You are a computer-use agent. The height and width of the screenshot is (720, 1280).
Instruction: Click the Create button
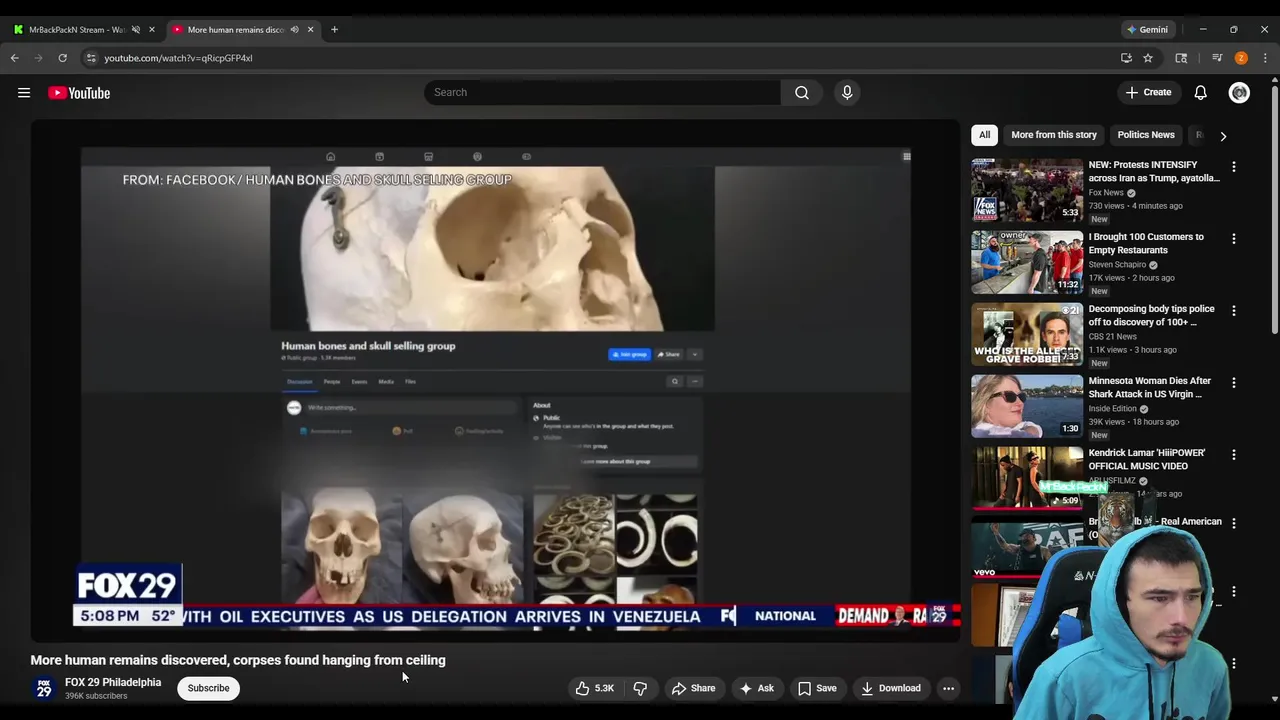click(x=1148, y=92)
